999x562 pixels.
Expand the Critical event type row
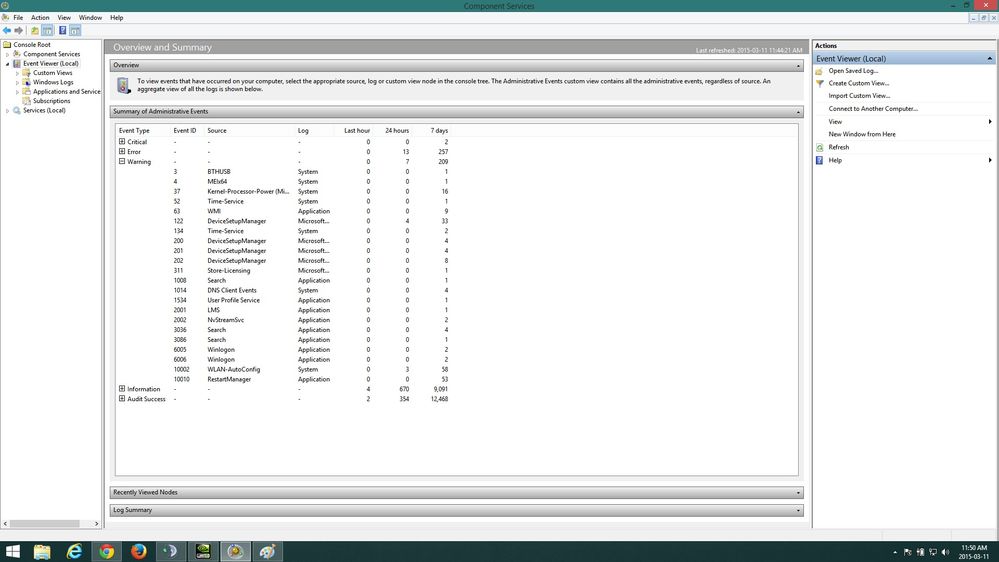pos(122,141)
